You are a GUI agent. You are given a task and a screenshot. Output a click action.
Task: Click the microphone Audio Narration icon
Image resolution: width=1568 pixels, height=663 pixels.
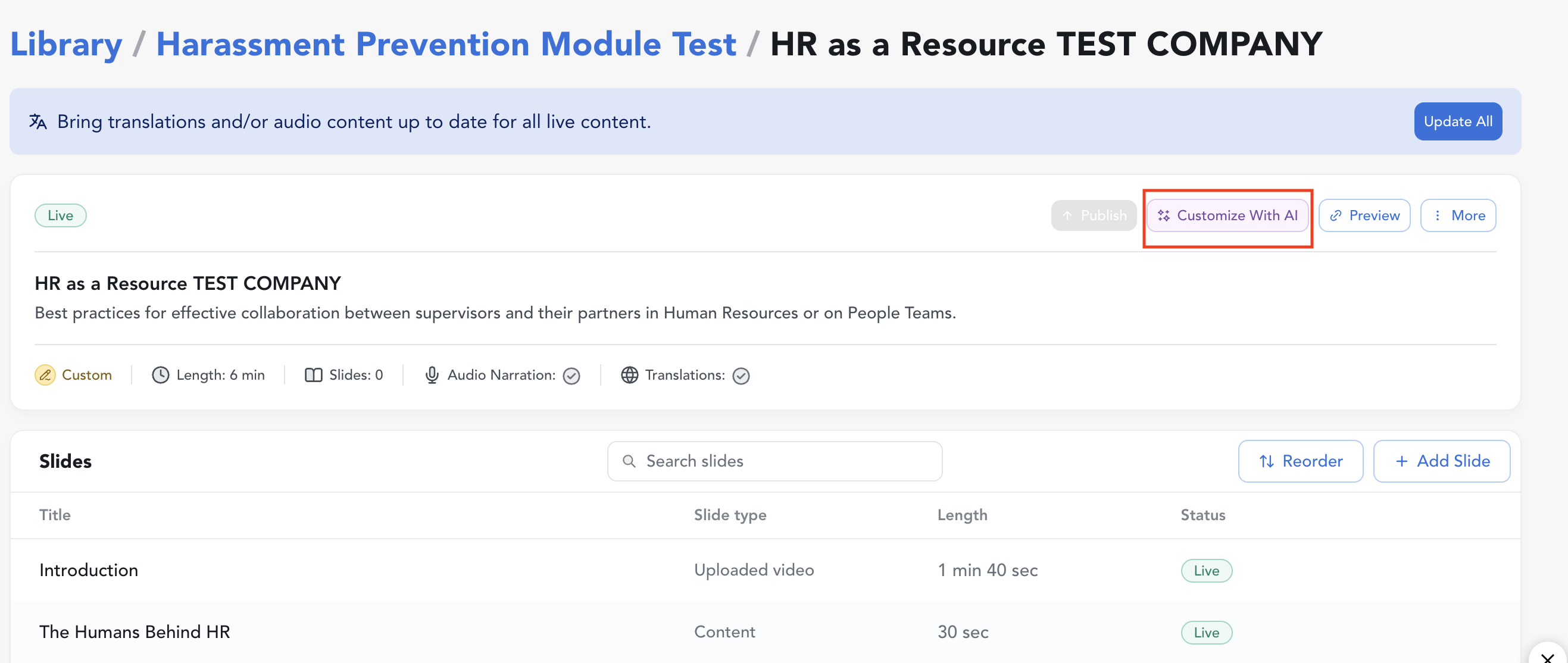tap(432, 375)
